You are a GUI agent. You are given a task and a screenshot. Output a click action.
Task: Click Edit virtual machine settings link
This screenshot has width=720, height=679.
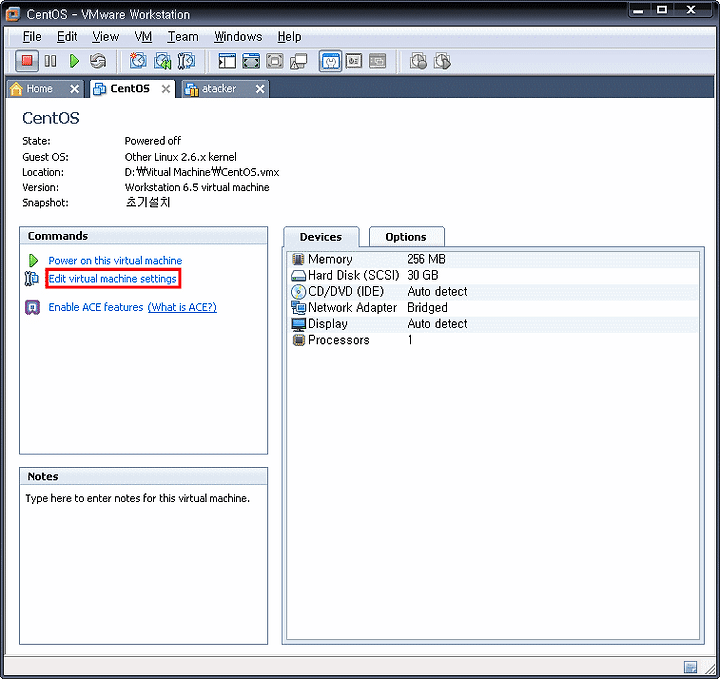click(112, 279)
